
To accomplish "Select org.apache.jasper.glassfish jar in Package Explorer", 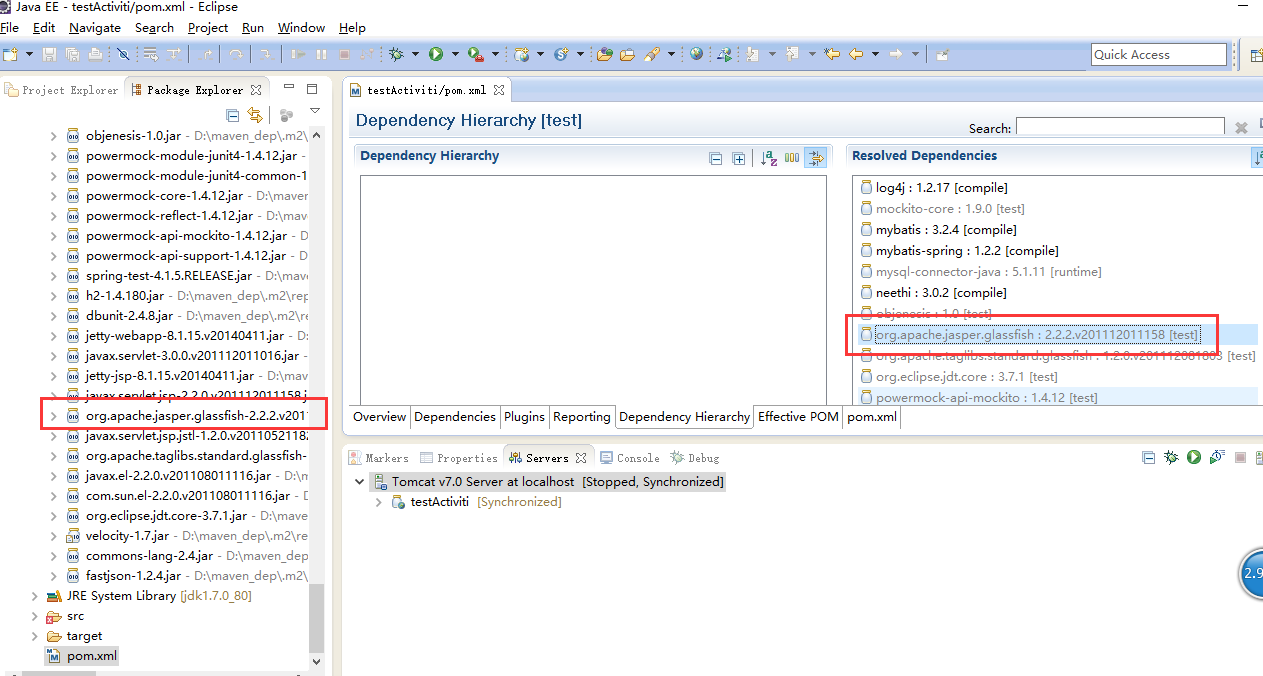I will pyautogui.click(x=187, y=415).
